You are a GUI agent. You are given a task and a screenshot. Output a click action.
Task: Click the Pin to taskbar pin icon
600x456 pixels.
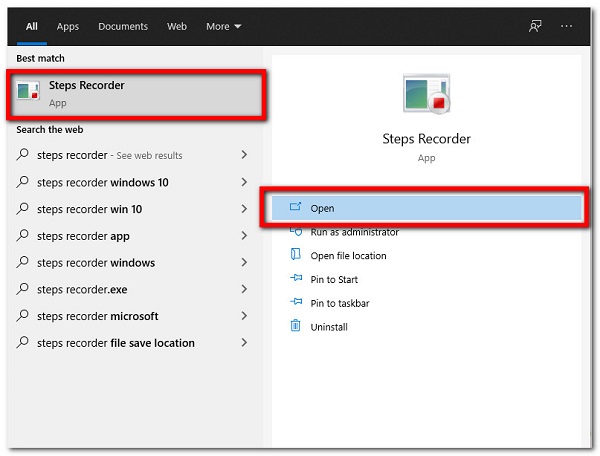point(296,301)
